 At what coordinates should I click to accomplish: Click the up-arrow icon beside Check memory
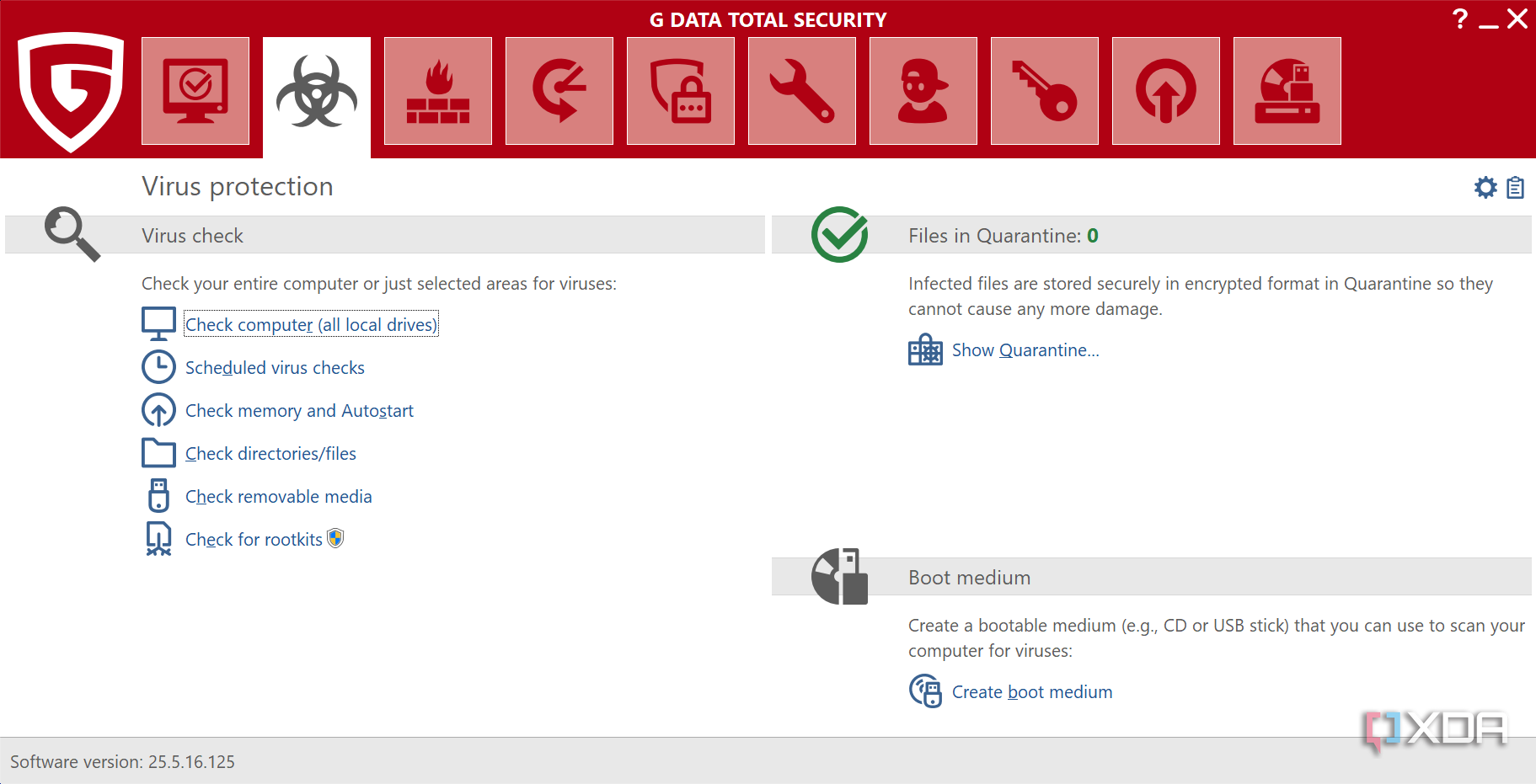(158, 410)
